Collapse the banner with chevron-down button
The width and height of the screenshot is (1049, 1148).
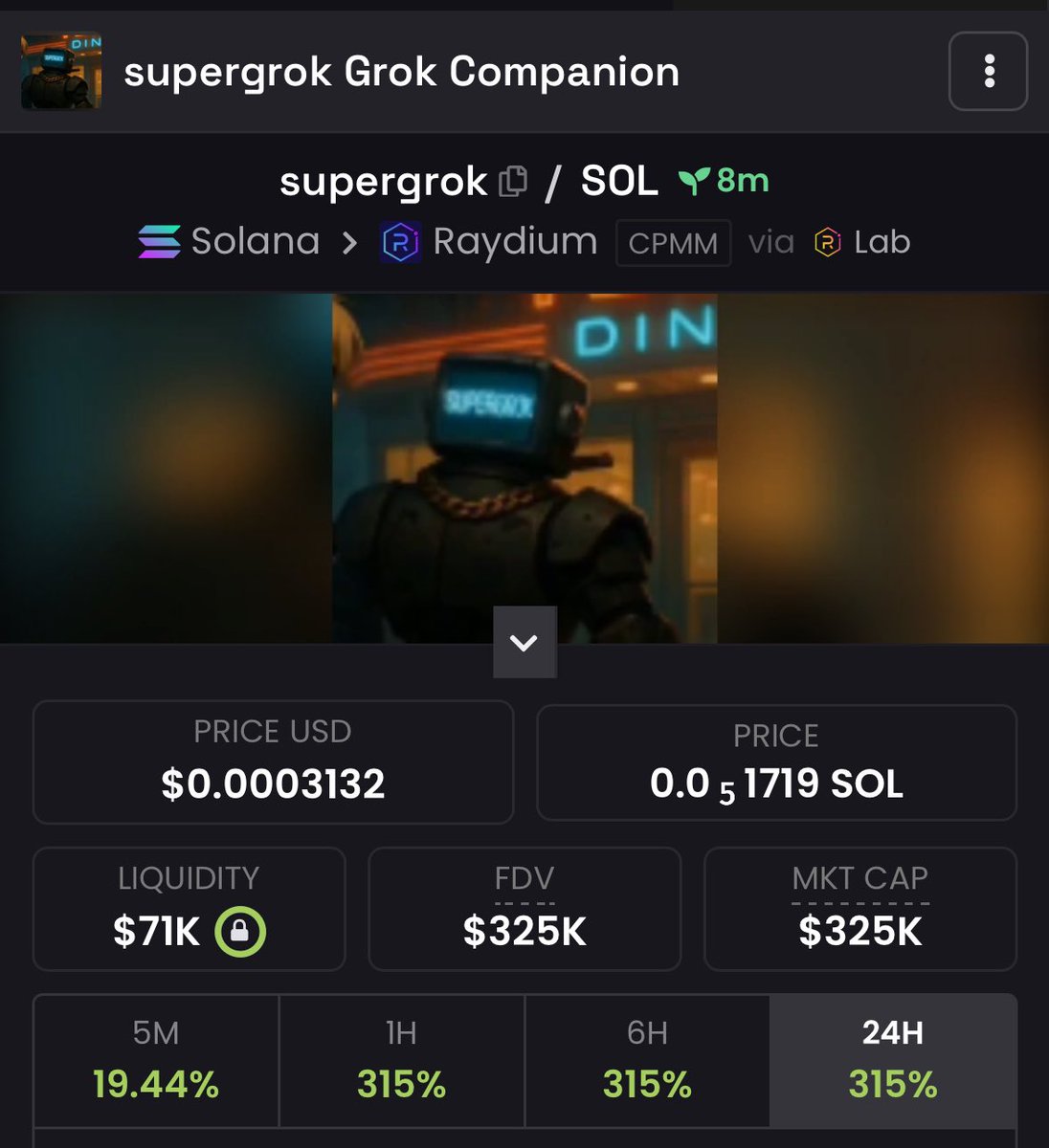[524, 642]
